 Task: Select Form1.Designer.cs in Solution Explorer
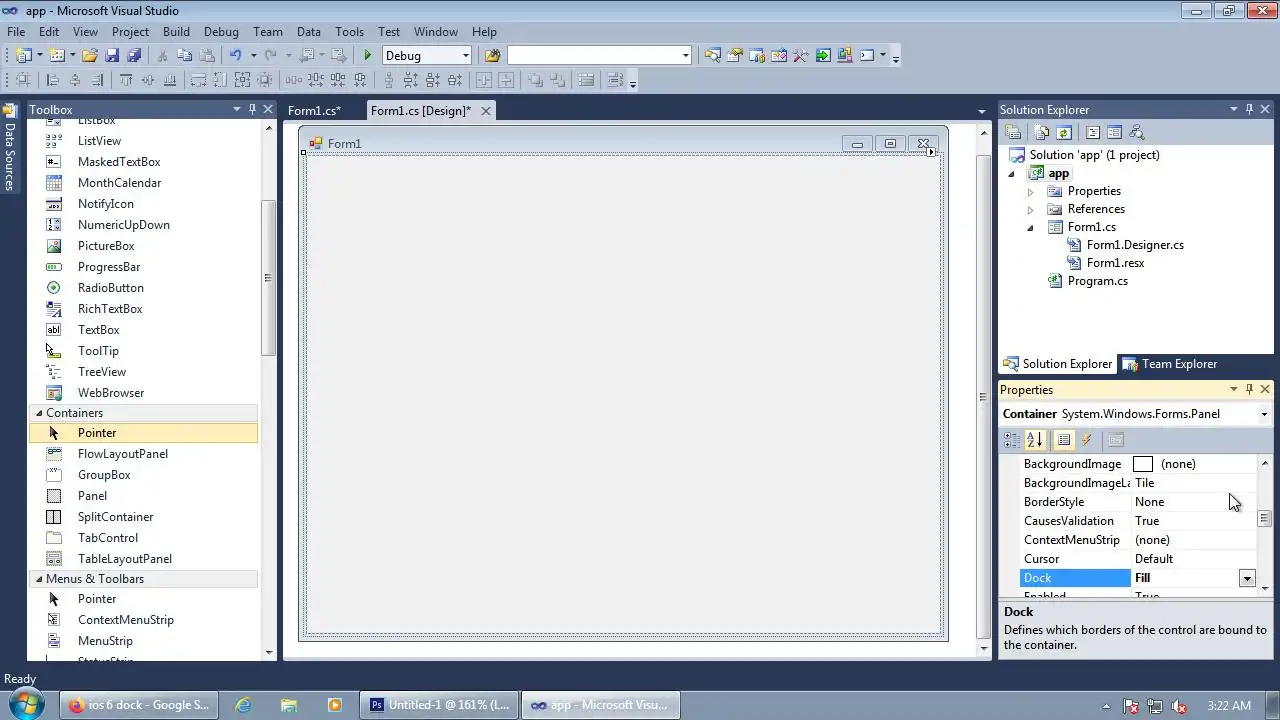[1135, 245]
